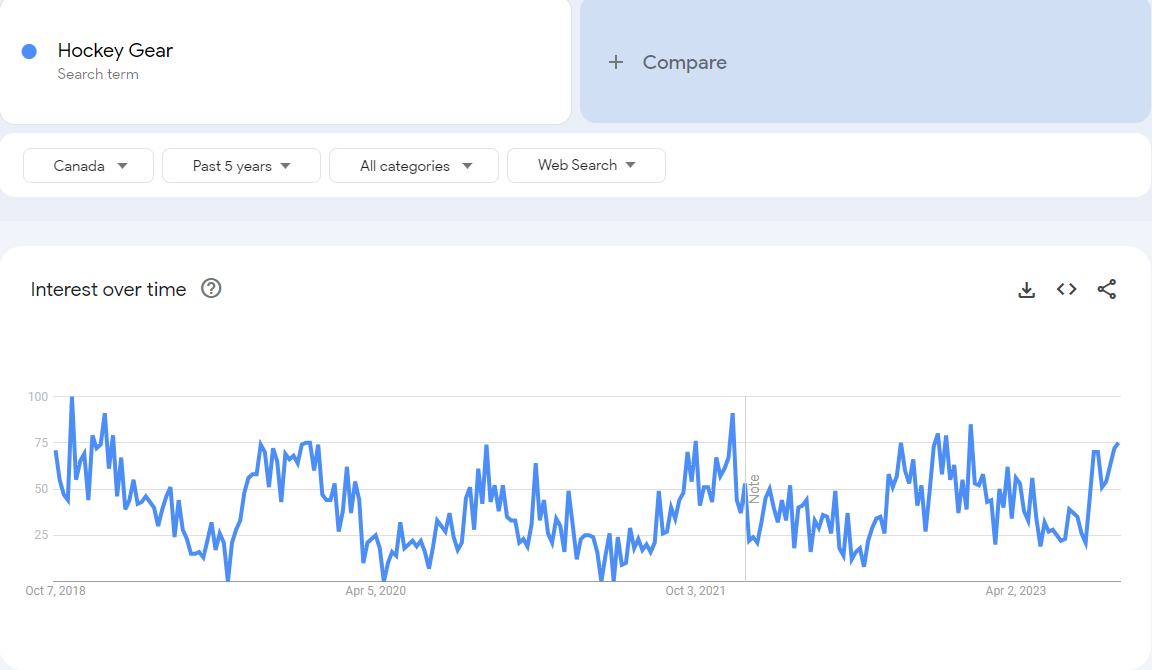Open the embed code icon
This screenshot has width=1152, height=670.
coord(1067,289)
